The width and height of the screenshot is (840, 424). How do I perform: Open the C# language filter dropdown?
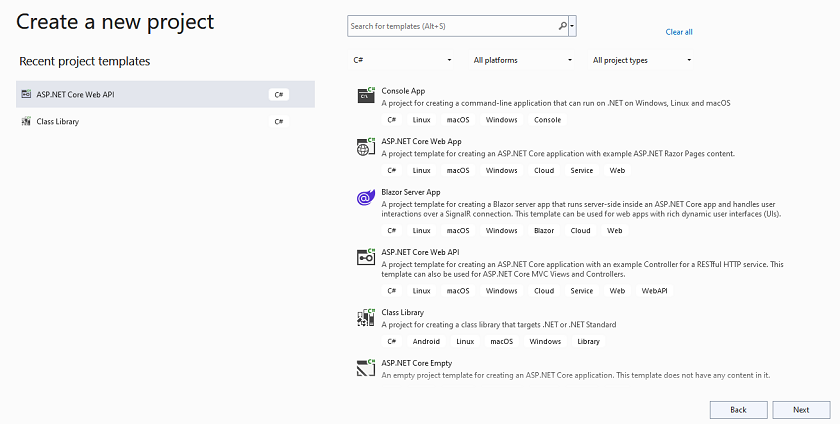click(x=402, y=60)
